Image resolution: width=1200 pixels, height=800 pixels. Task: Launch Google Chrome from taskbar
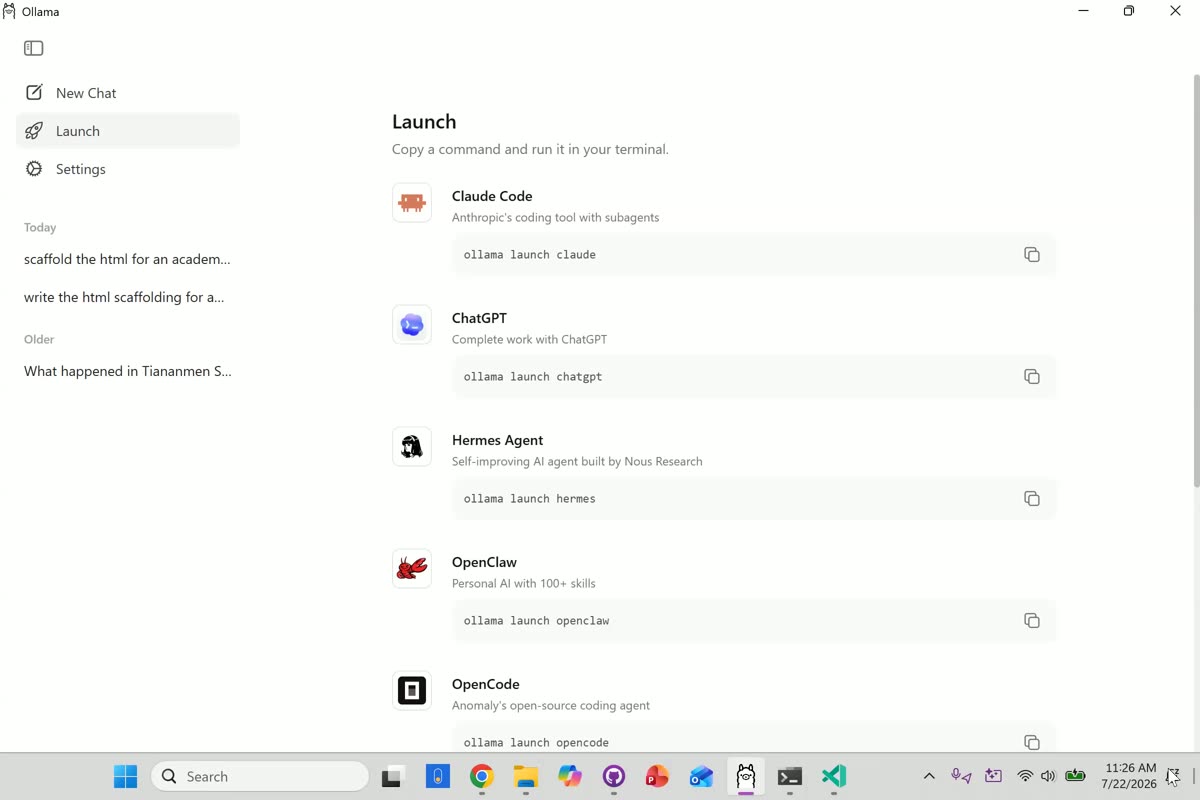(482, 776)
